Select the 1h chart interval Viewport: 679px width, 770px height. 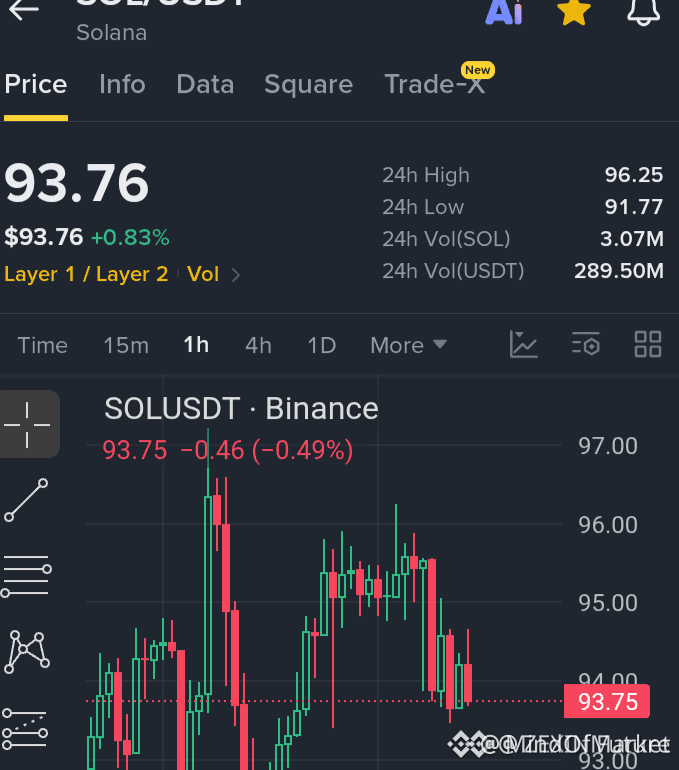[x=196, y=345]
